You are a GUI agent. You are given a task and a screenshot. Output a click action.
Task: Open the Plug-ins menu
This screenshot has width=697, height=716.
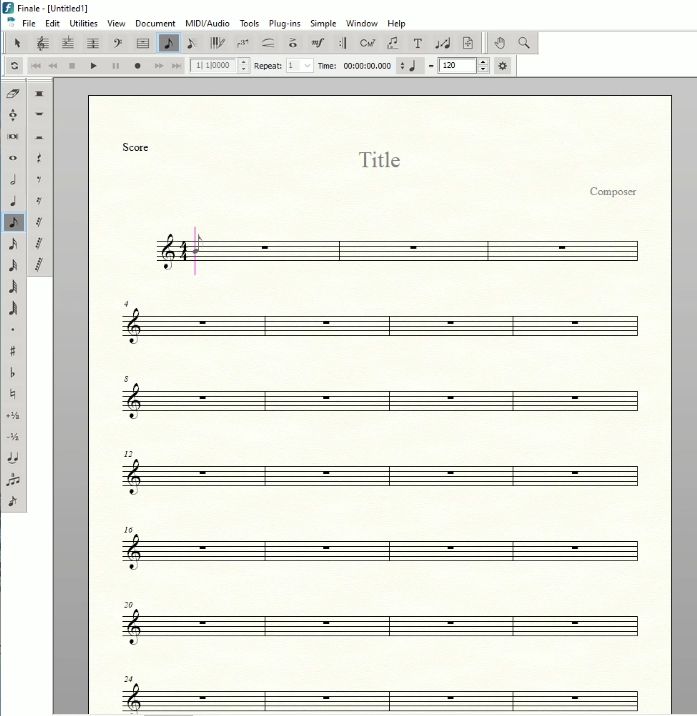pyautogui.click(x=284, y=23)
